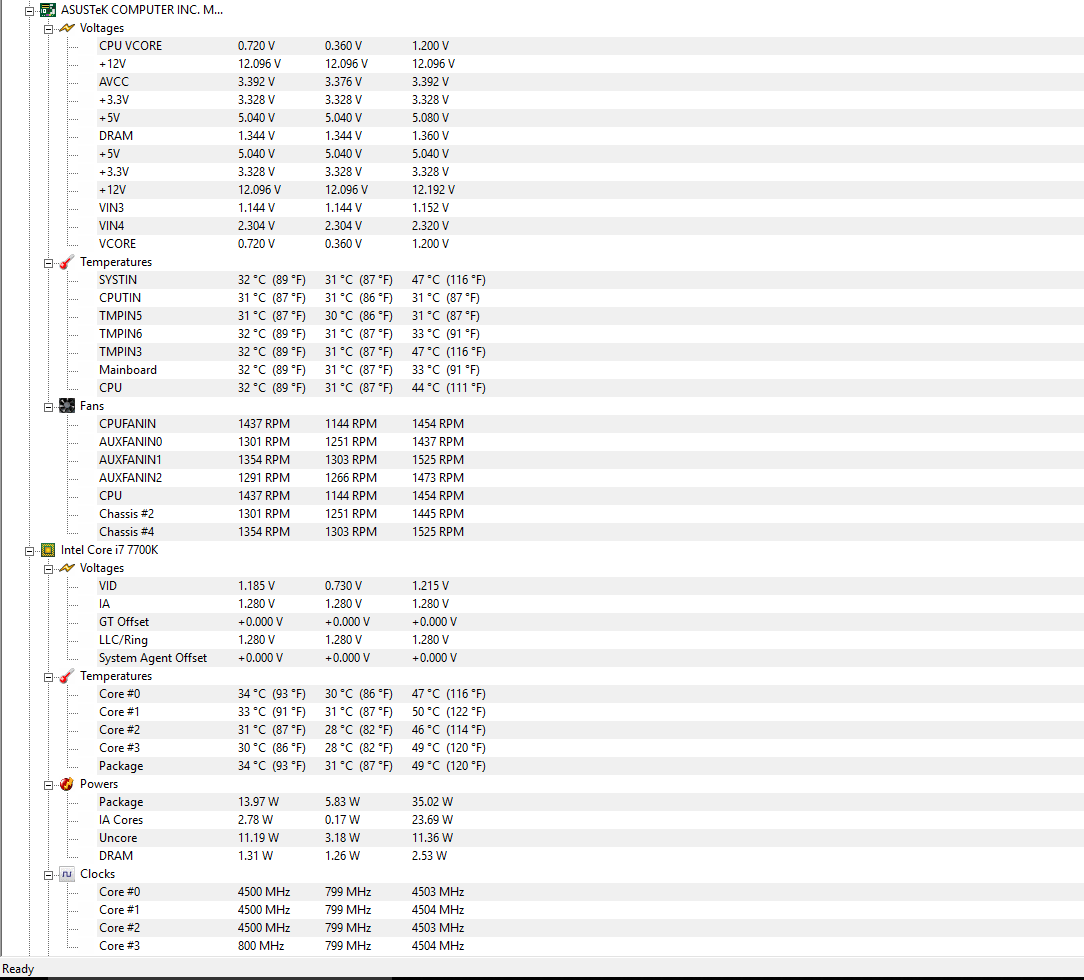Screen dimensions: 1084x980
Task: Click the VID max value 1.215 V
Action: (x=430, y=585)
